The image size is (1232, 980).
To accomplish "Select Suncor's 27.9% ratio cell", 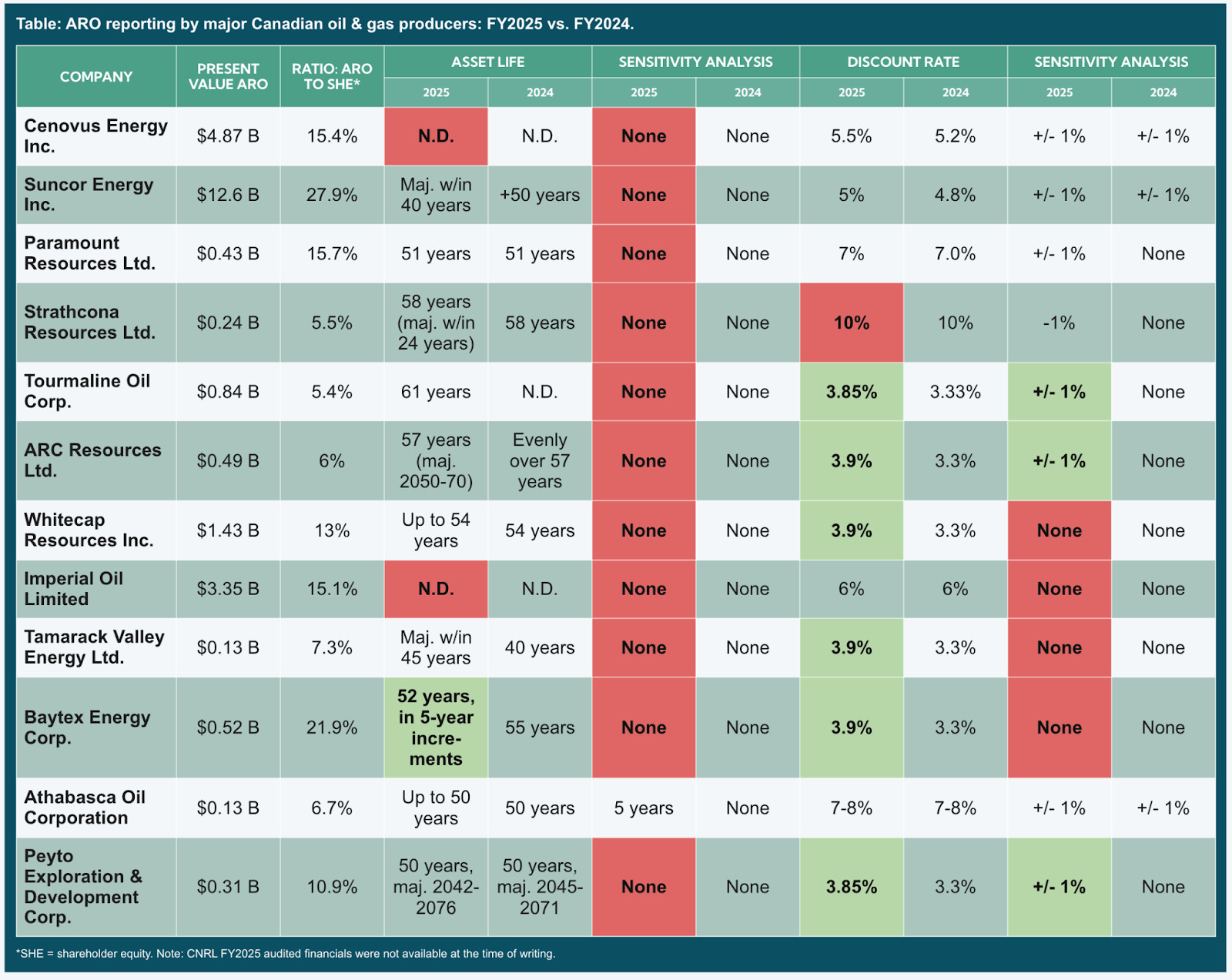I will point(332,195).
